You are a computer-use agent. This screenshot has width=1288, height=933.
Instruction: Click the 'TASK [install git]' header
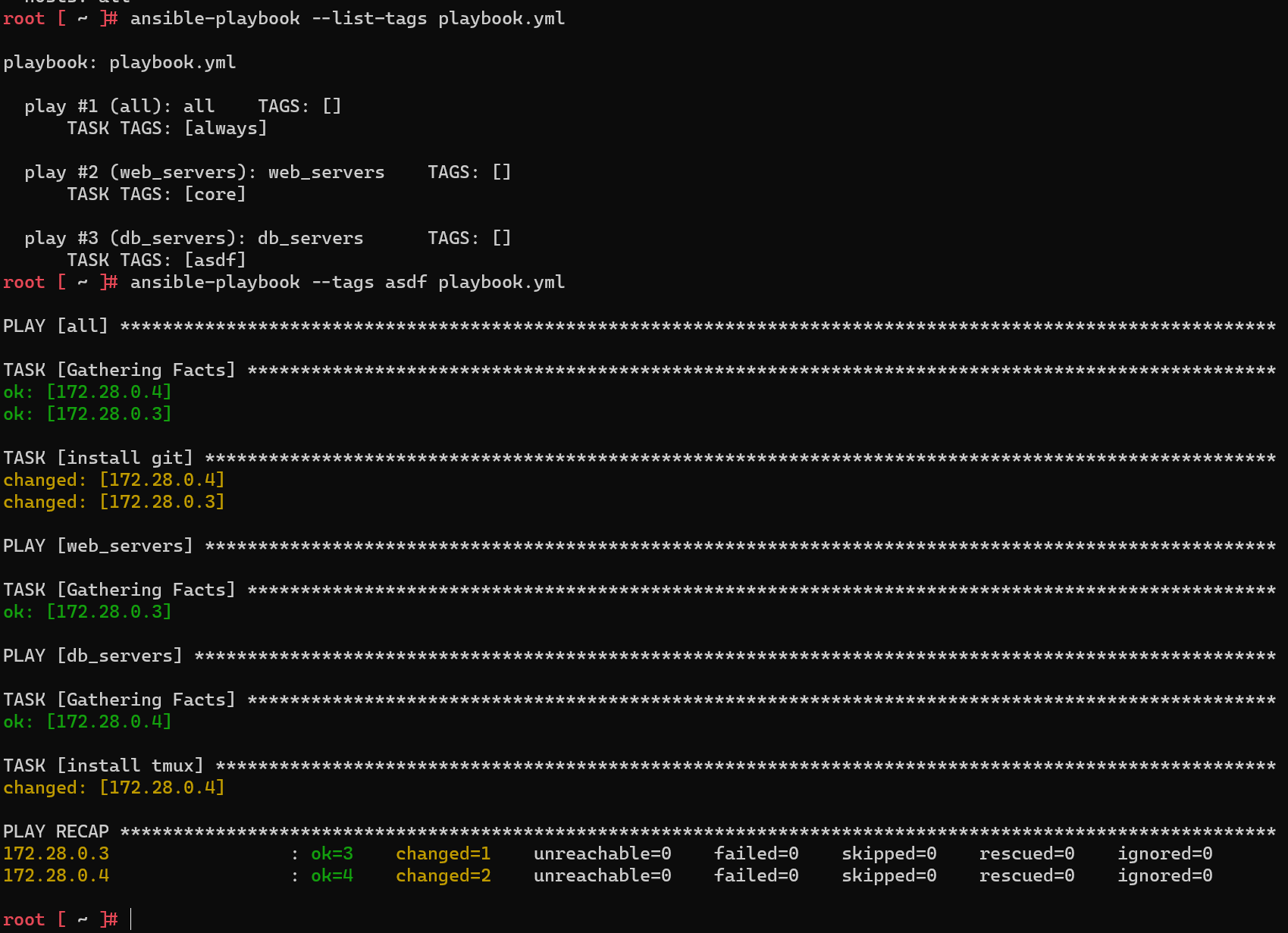[x=98, y=458]
